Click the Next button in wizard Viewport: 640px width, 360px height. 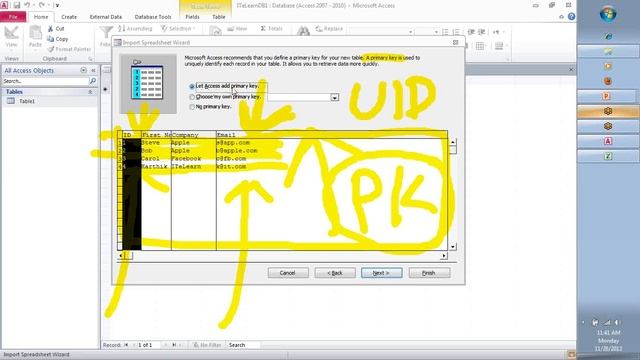[x=382, y=273]
